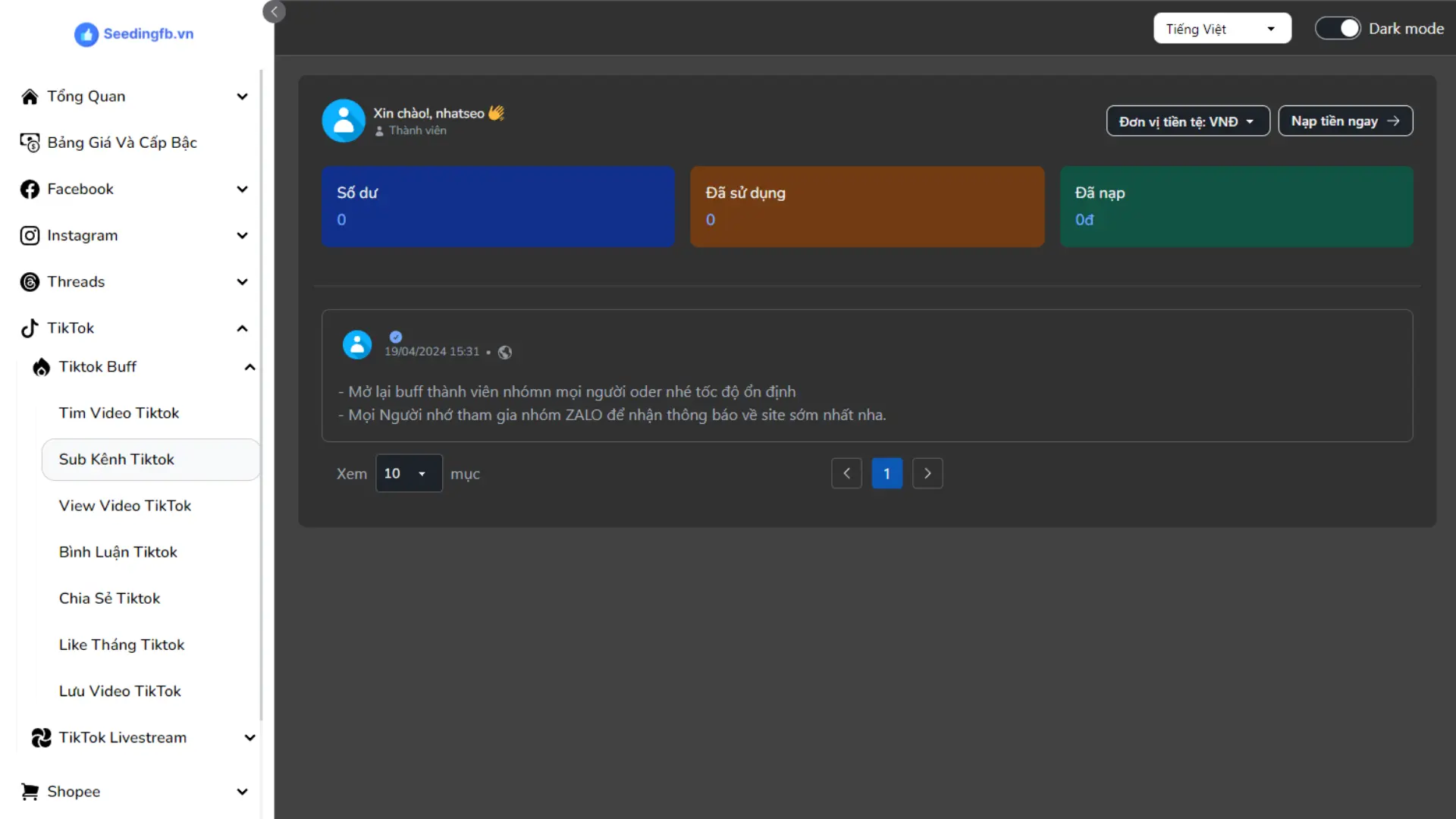This screenshot has height=819, width=1456.
Task: Click the Tiktok Buff flame icon
Action: pyautogui.click(x=42, y=367)
